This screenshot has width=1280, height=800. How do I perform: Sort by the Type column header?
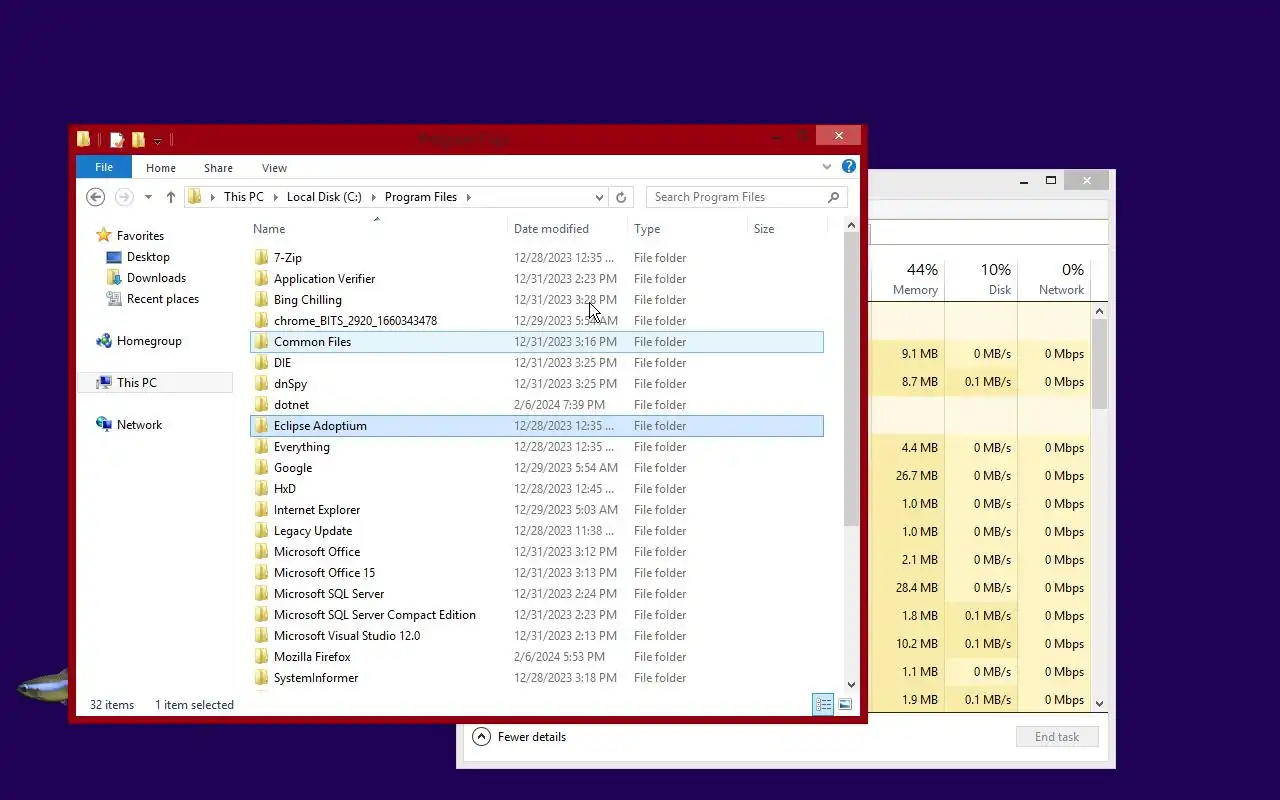(x=647, y=229)
